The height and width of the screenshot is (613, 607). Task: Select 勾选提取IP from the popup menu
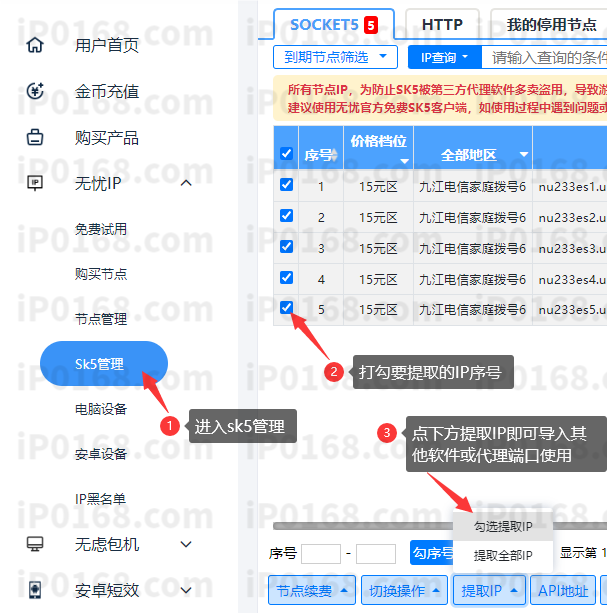pos(503,526)
